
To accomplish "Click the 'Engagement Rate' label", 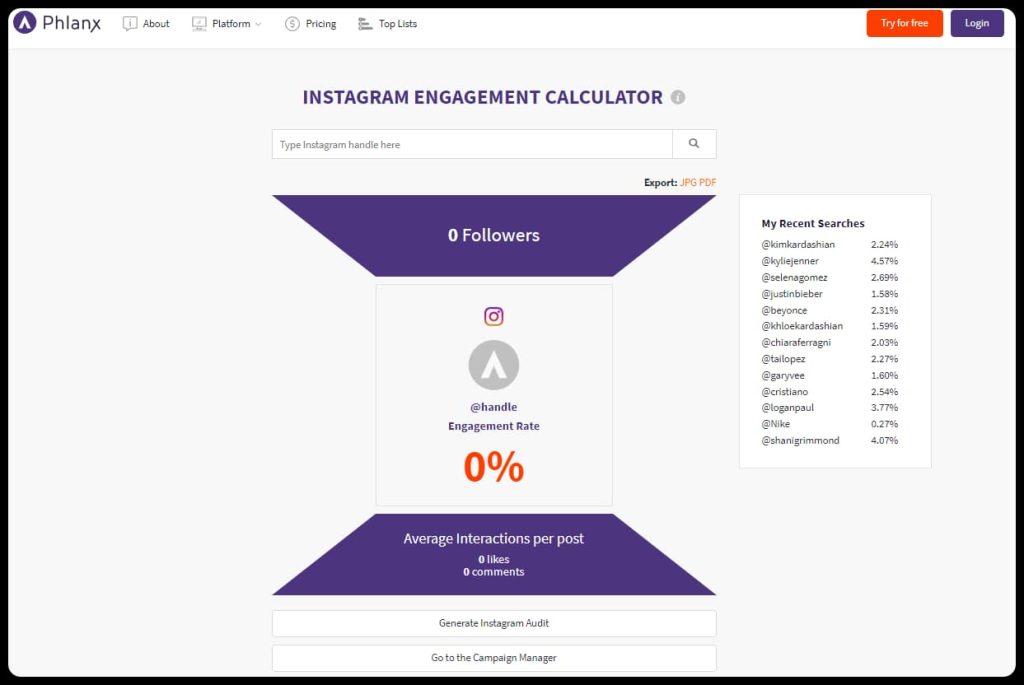I will click(x=494, y=426).
